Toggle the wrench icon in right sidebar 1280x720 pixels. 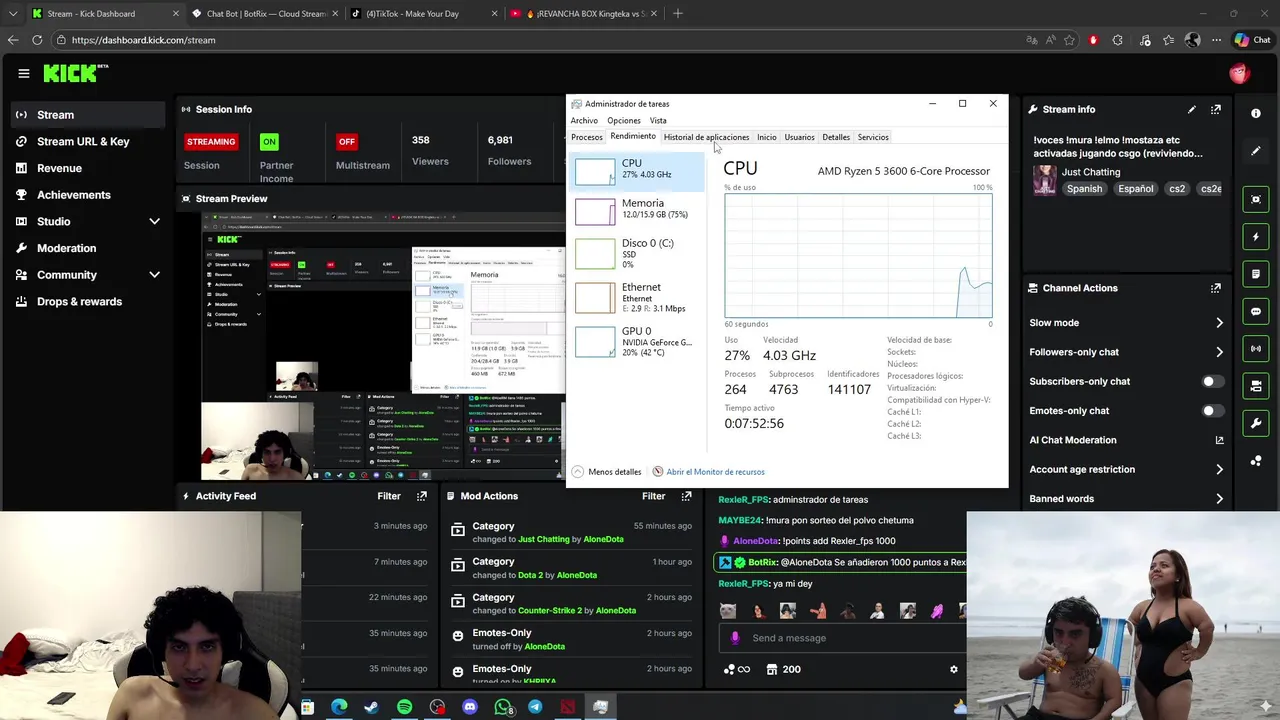[x=1256, y=423]
